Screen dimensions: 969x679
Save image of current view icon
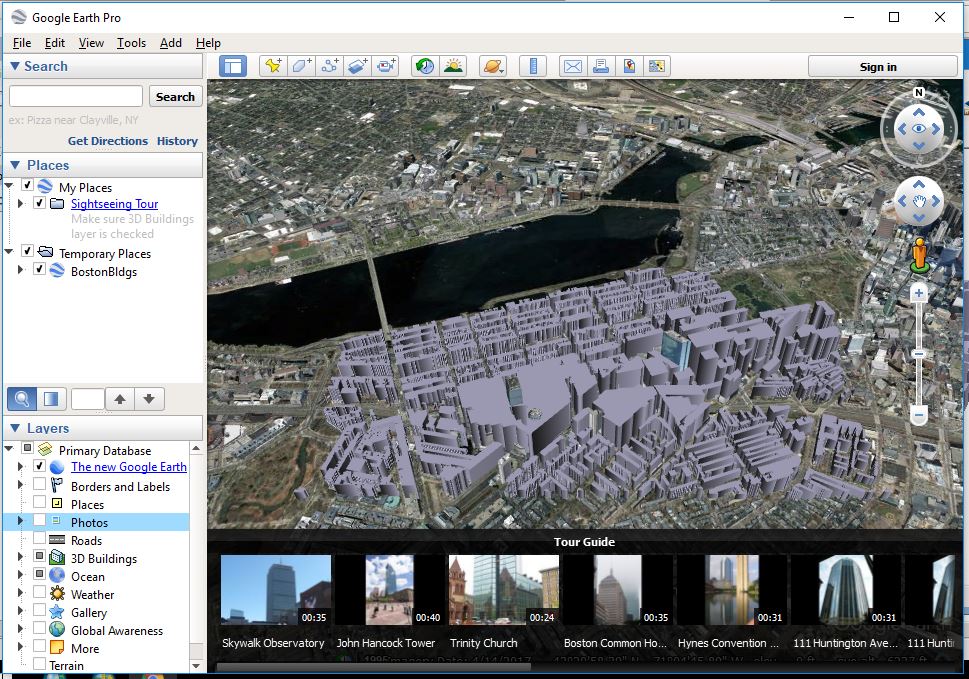click(x=629, y=66)
